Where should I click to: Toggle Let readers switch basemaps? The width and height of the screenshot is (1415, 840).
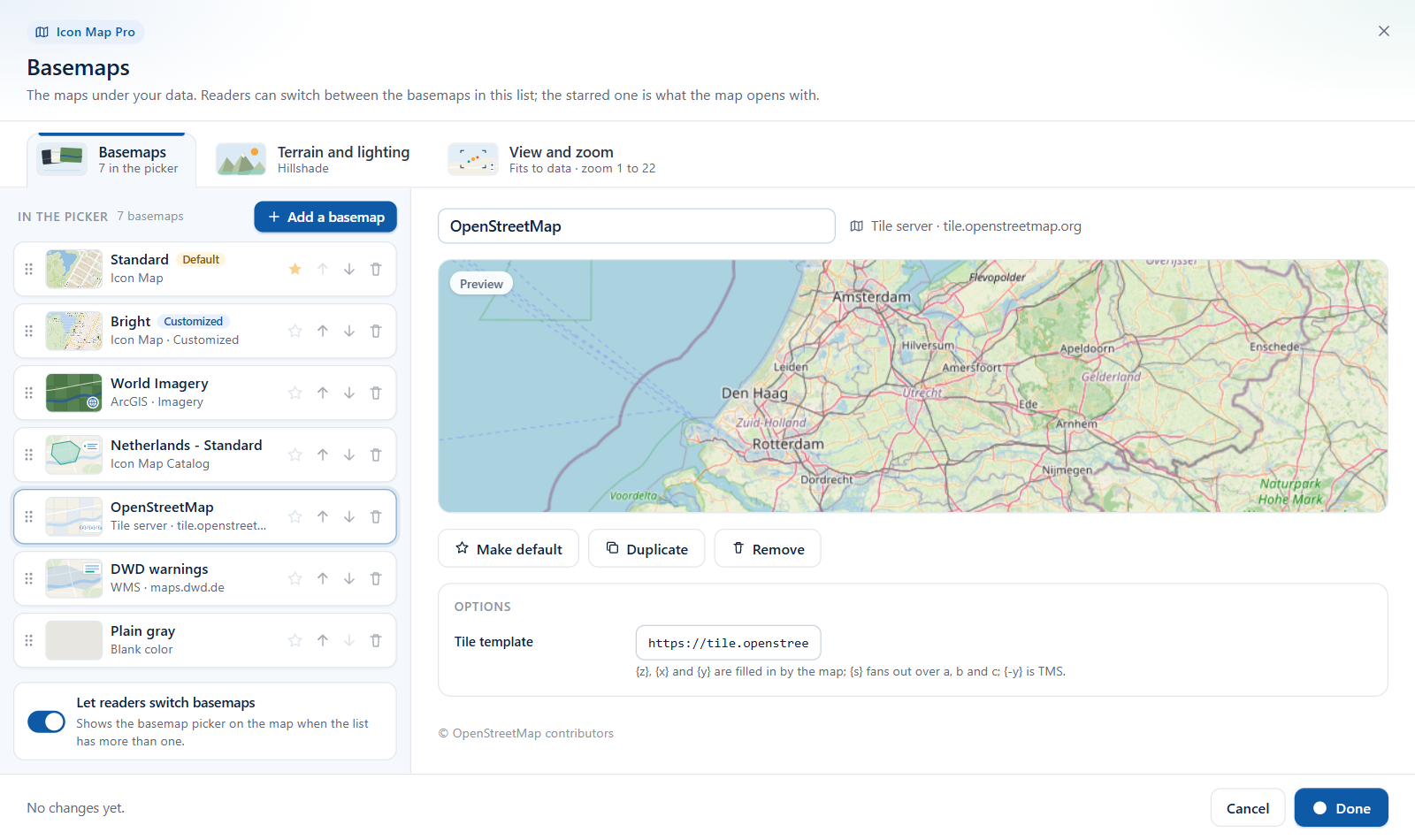[46, 722]
